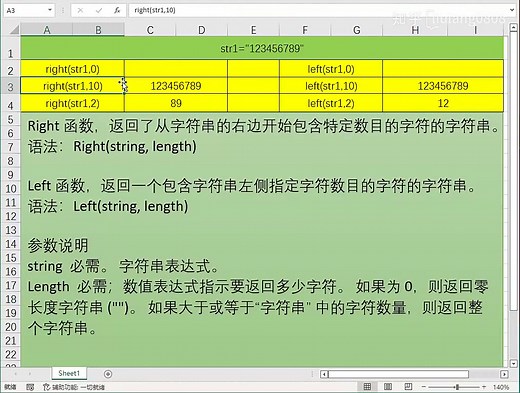This screenshot has width=520, height=393.
Task: Select the right(str1,10) cell
Action: 72,86
